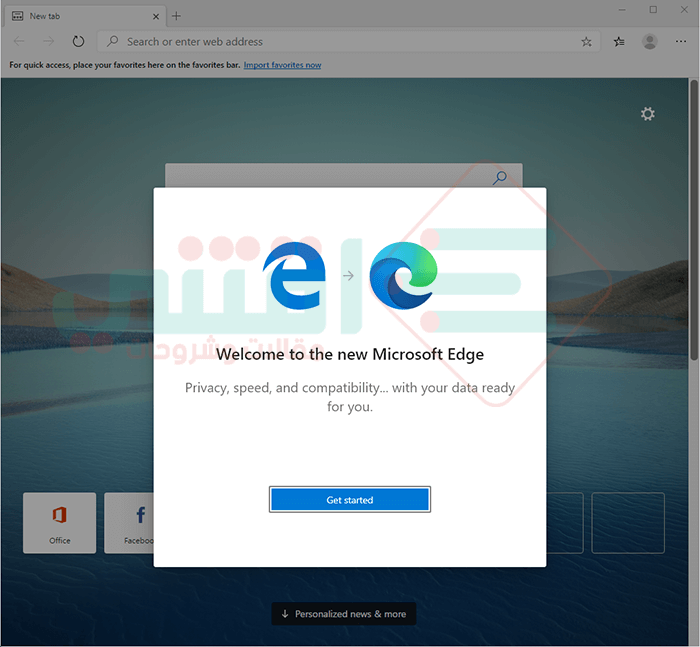Open page settings gear icon
The height and width of the screenshot is (647, 700).
[x=648, y=114]
